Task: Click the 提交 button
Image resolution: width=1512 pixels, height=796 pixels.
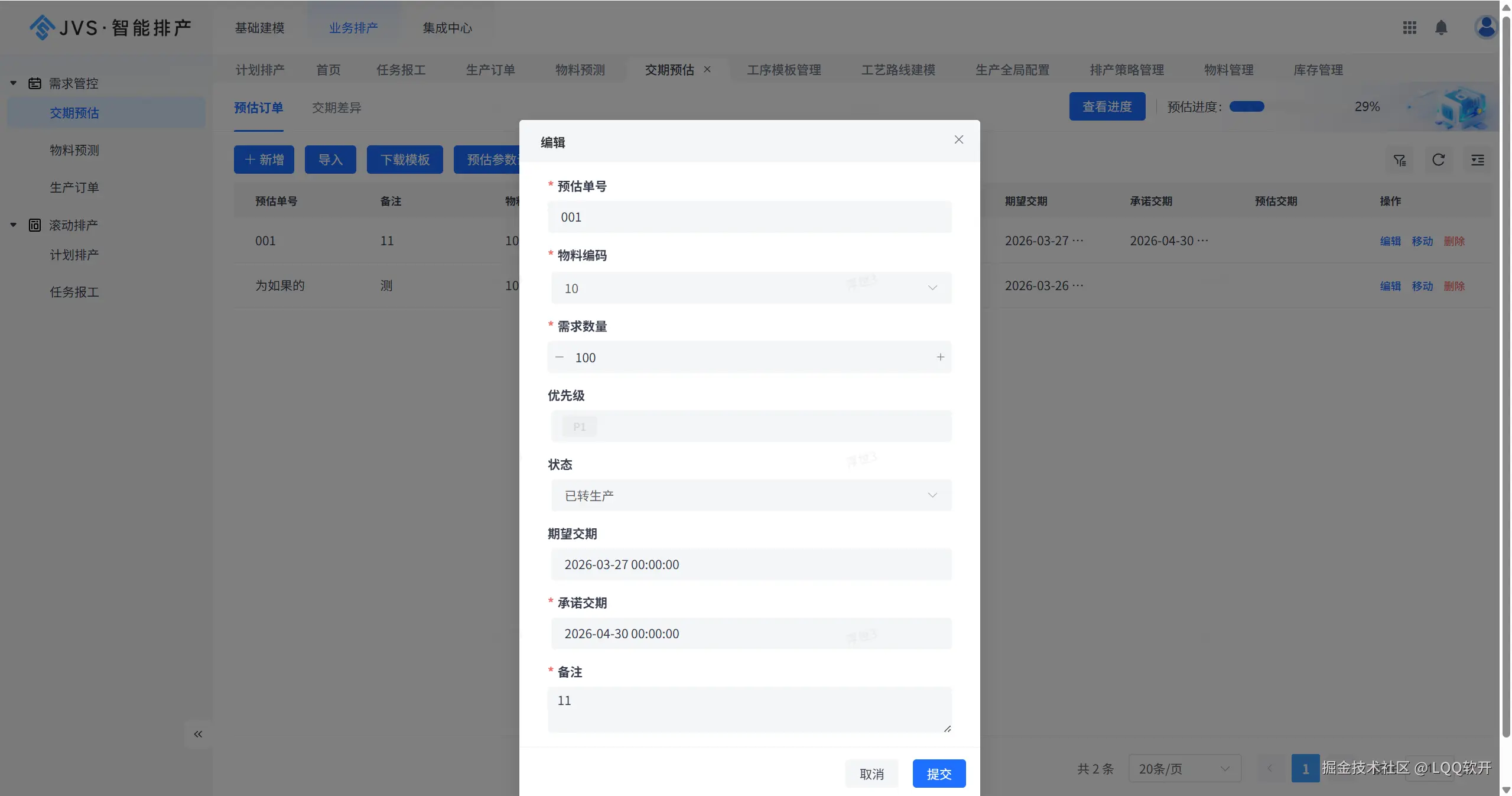Action: (938, 774)
